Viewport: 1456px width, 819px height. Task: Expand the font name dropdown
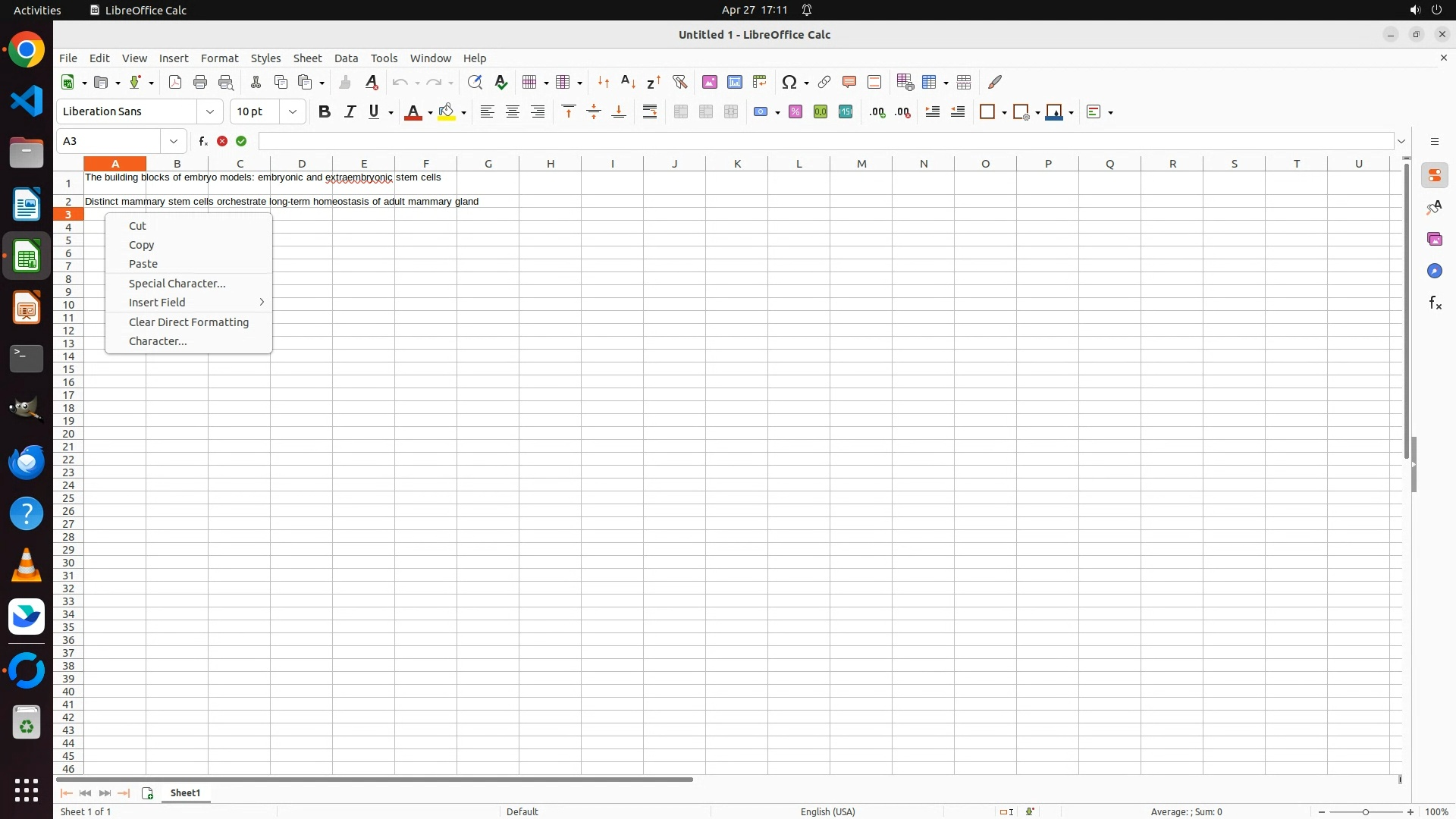(x=210, y=112)
